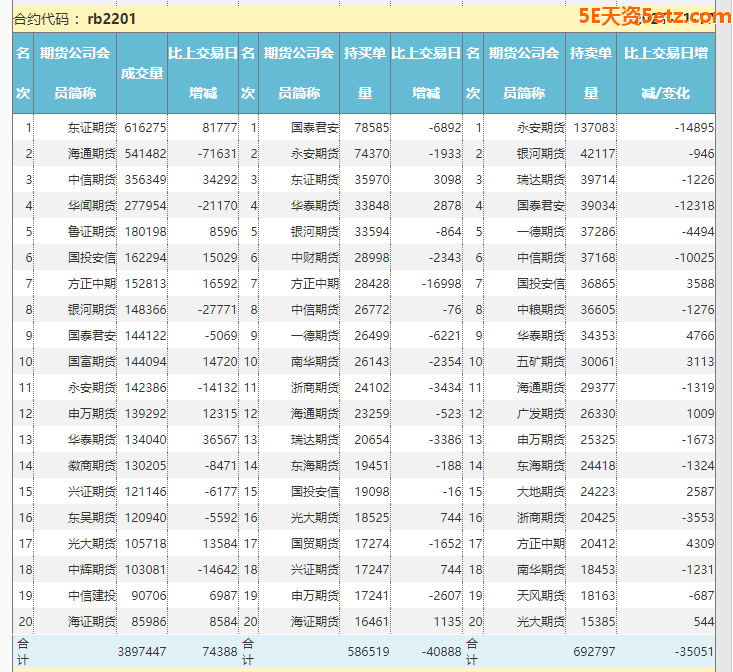This screenshot has width=733, height=672.
Task: Select long position change 2878
Action: click(447, 206)
